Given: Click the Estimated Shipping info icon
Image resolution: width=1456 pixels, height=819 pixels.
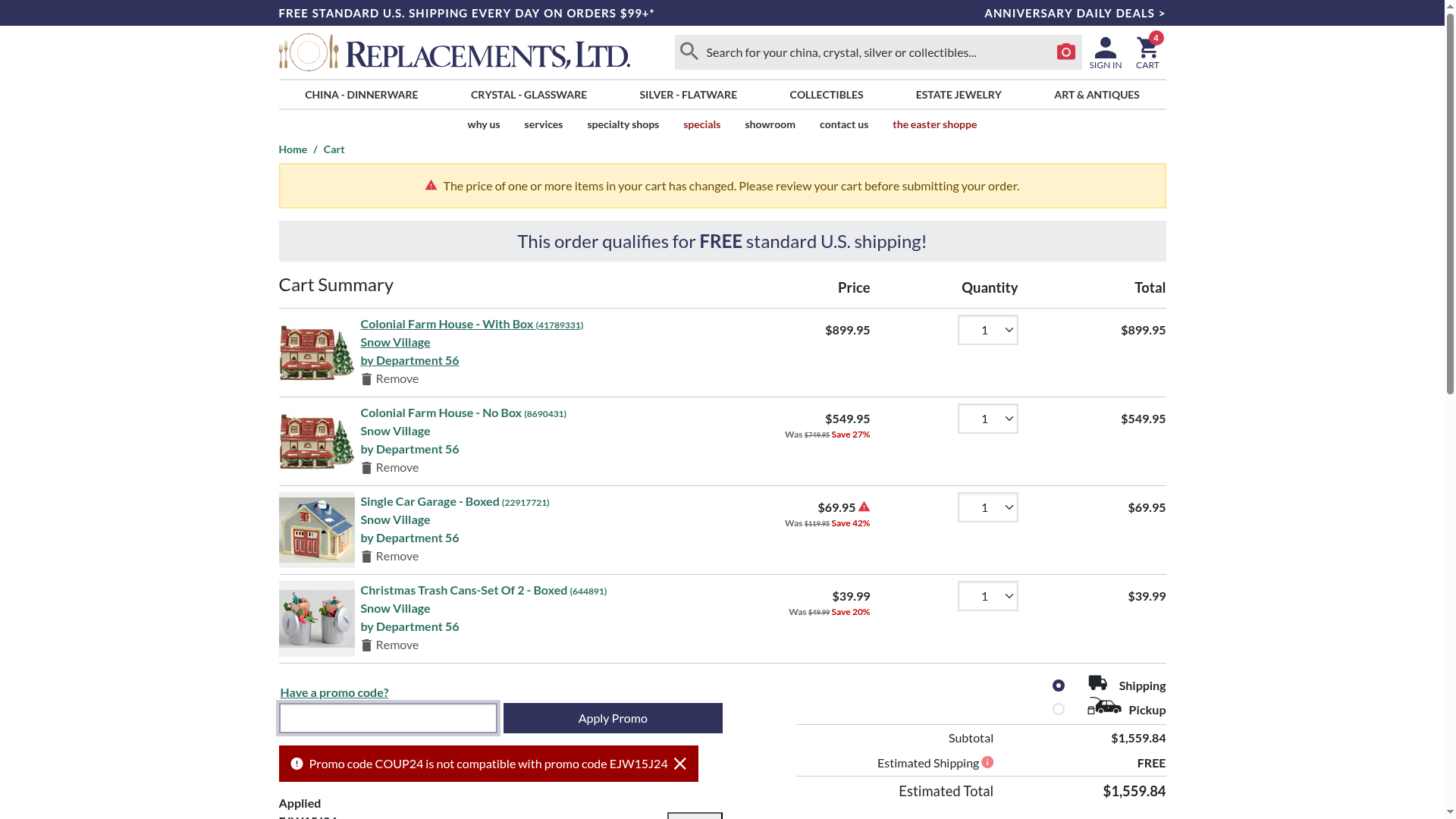Looking at the screenshot, I should point(987,762).
